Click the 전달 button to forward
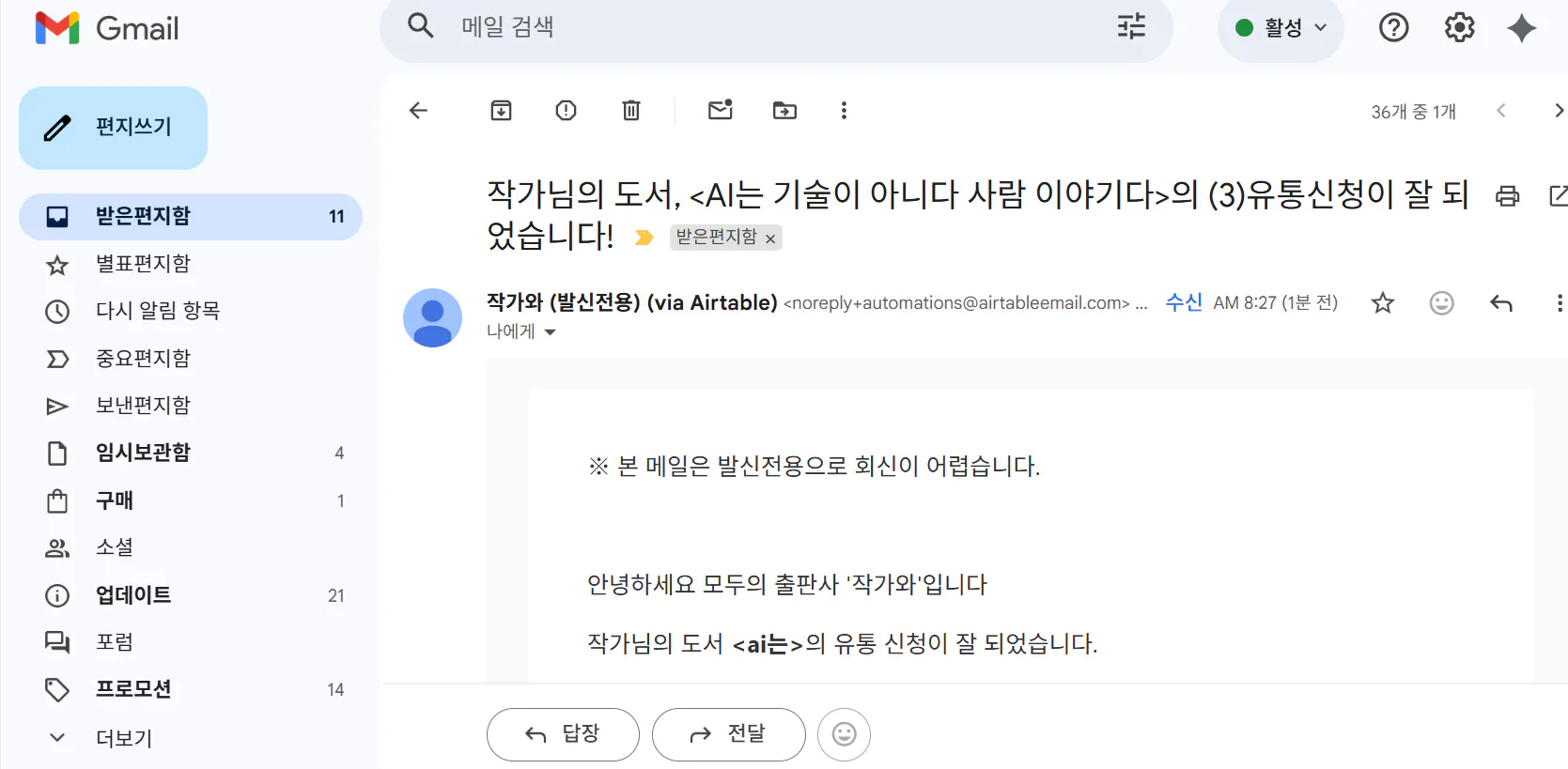Image resolution: width=1568 pixels, height=769 pixels. (x=729, y=734)
